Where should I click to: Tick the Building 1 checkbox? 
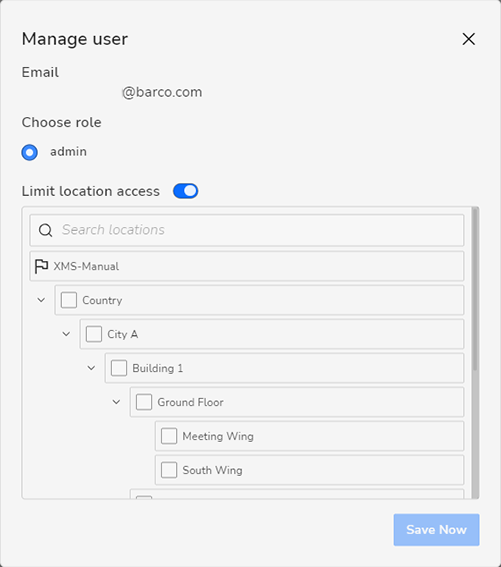tap(119, 368)
